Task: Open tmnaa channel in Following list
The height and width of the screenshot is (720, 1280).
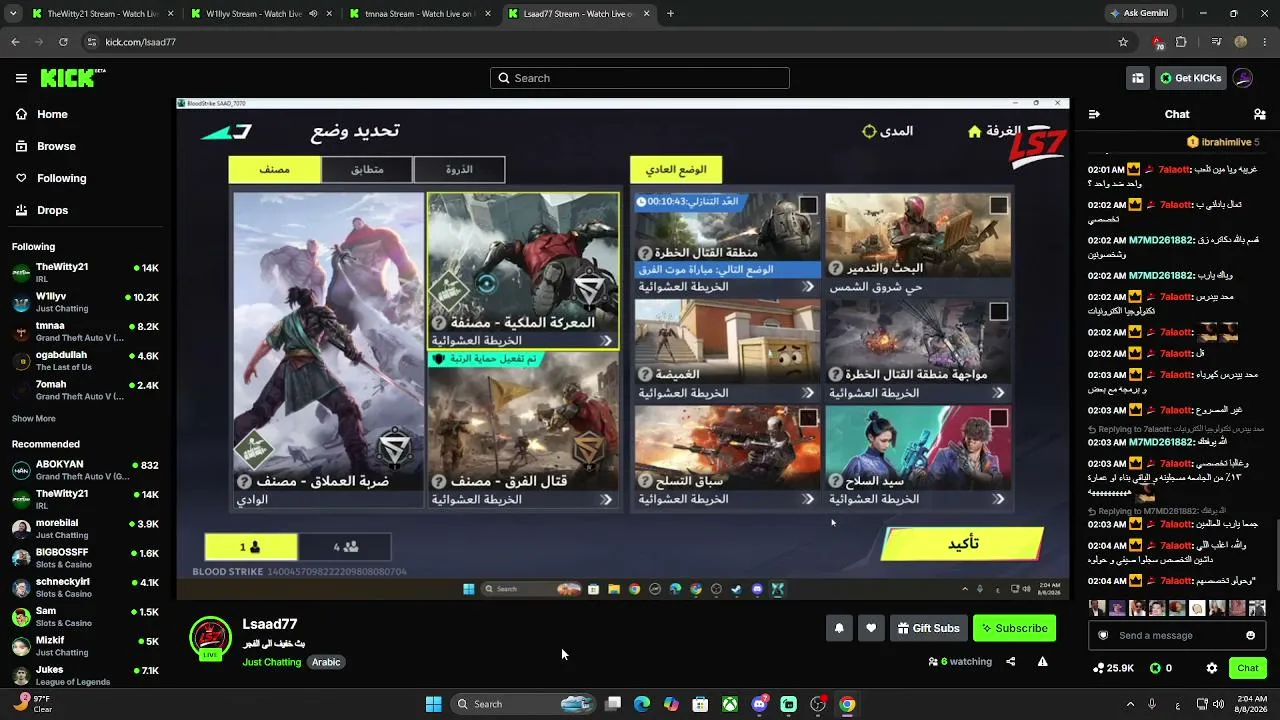Action: point(85,331)
